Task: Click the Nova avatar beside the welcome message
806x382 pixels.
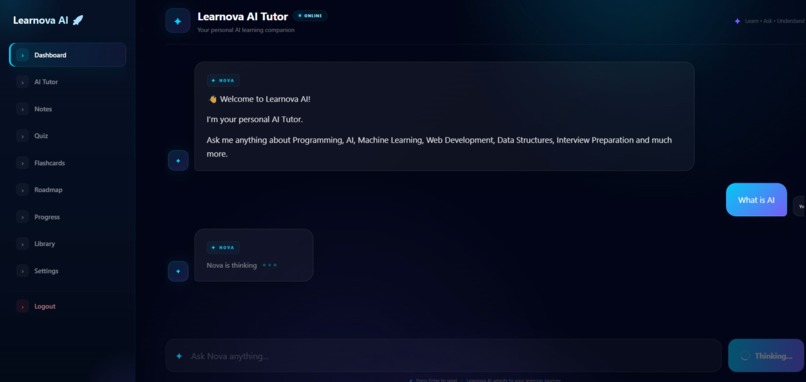Action: (178, 160)
